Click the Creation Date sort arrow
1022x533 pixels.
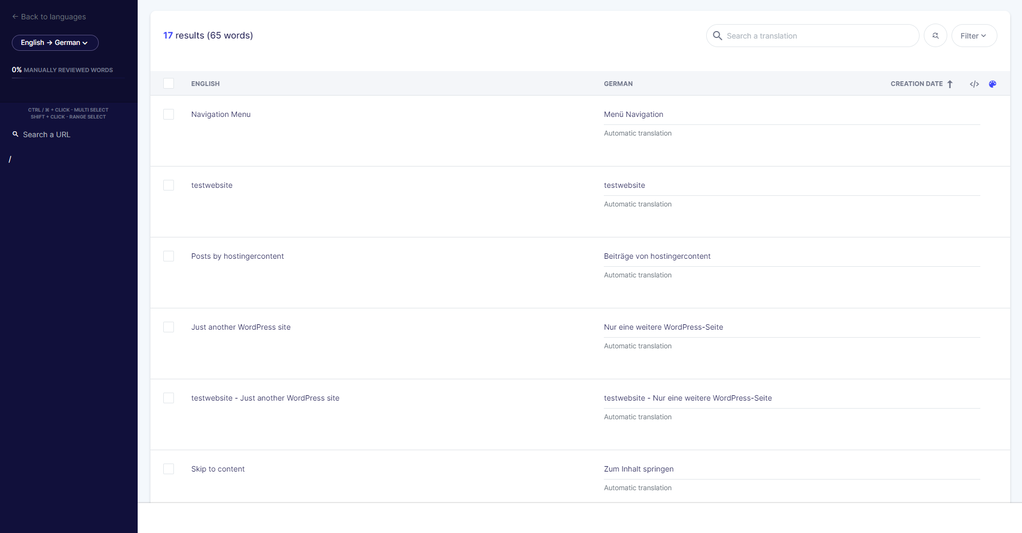pos(950,84)
